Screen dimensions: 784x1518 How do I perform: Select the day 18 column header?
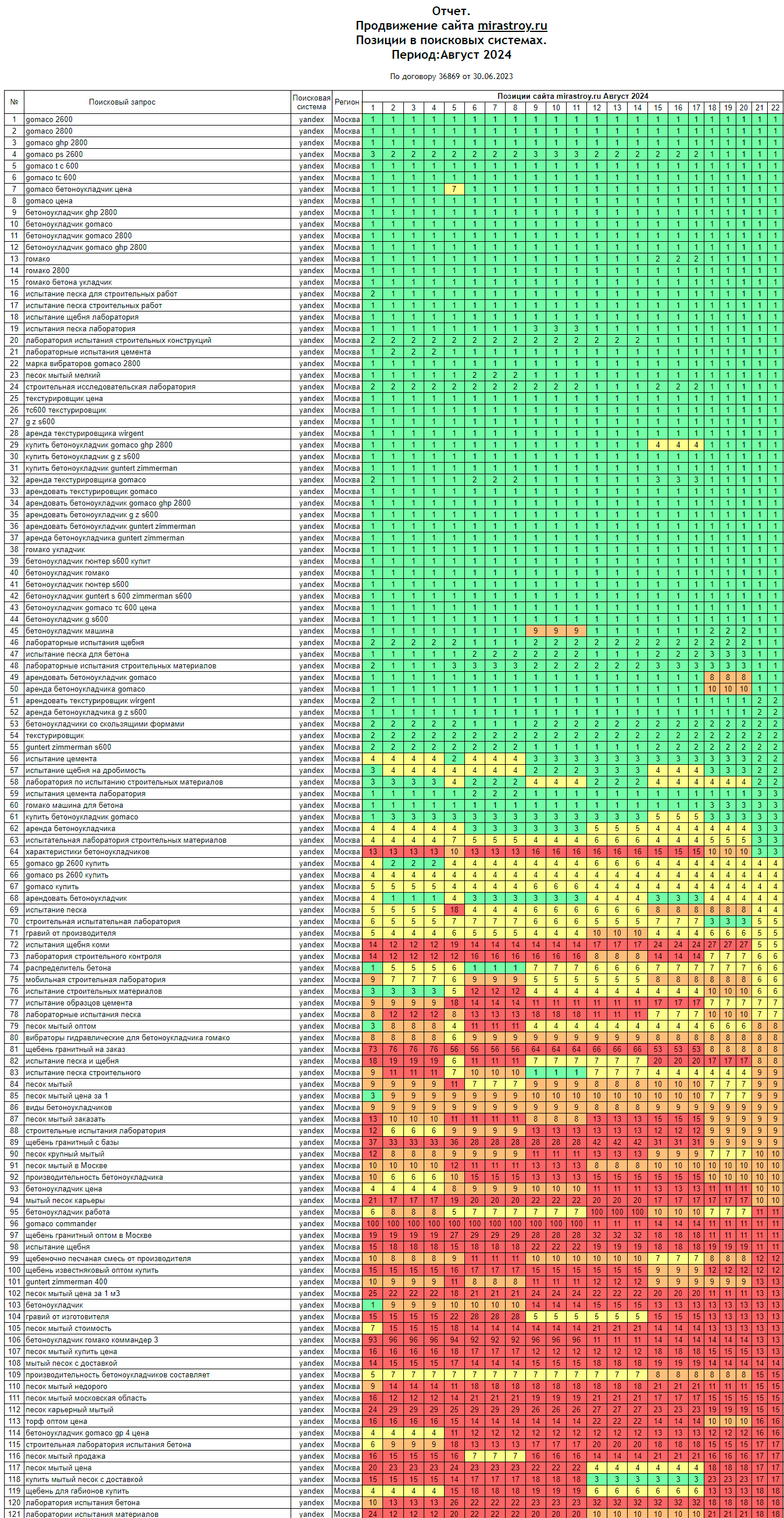click(x=712, y=108)
